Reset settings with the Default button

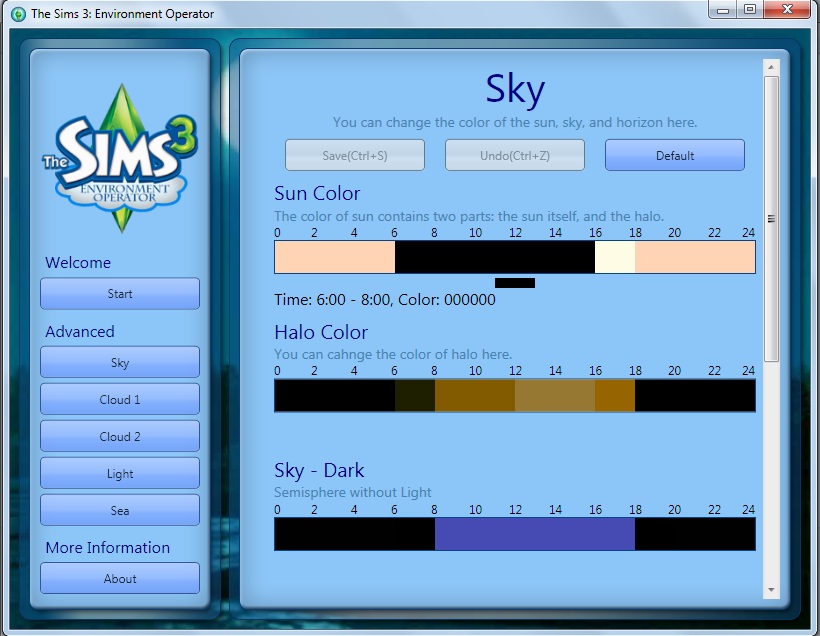click(675, 155)
